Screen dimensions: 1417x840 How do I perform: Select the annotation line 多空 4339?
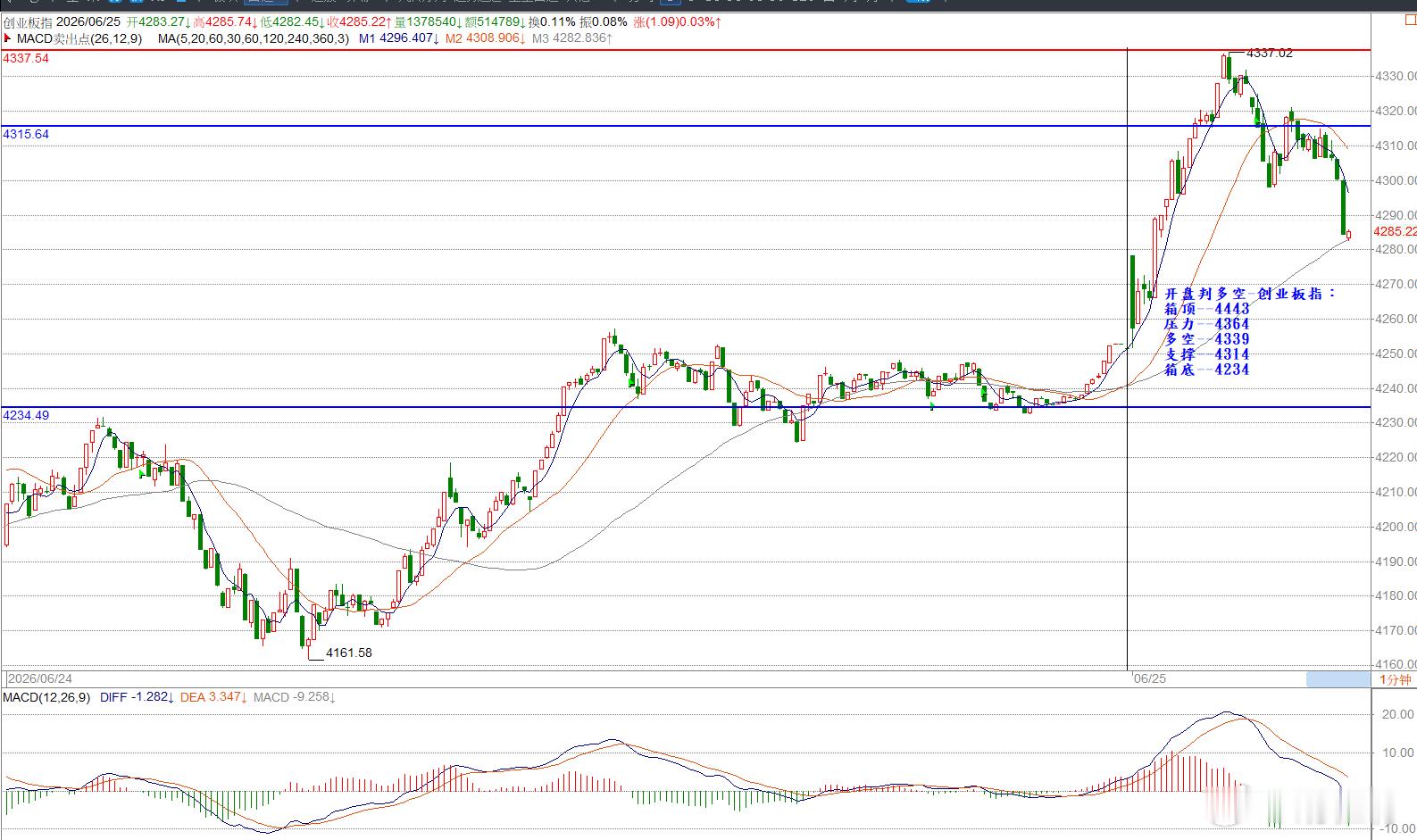[x=1207, y=339]
